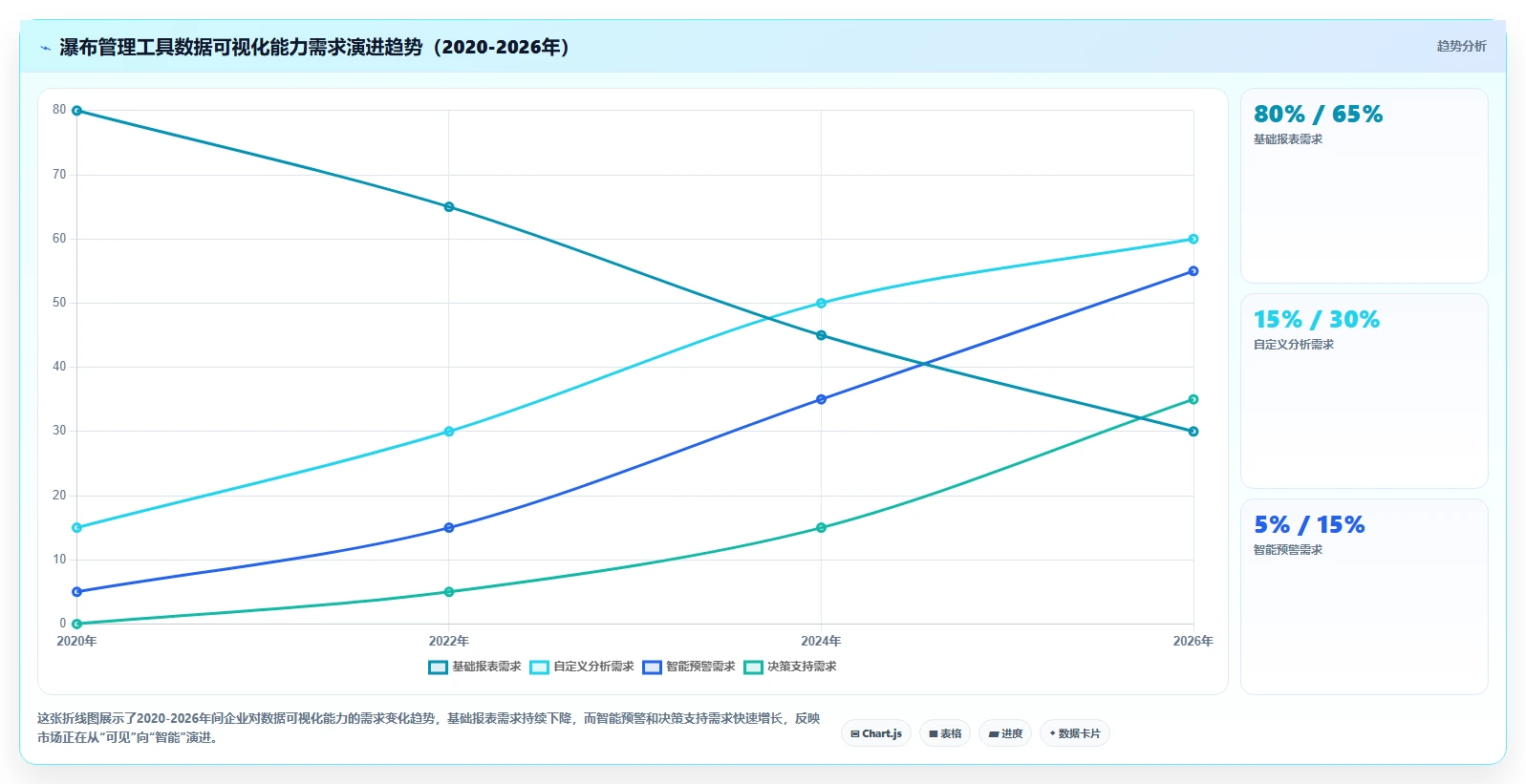
Task: Click the 数据卡片 tag
Action: point(1075,733)
